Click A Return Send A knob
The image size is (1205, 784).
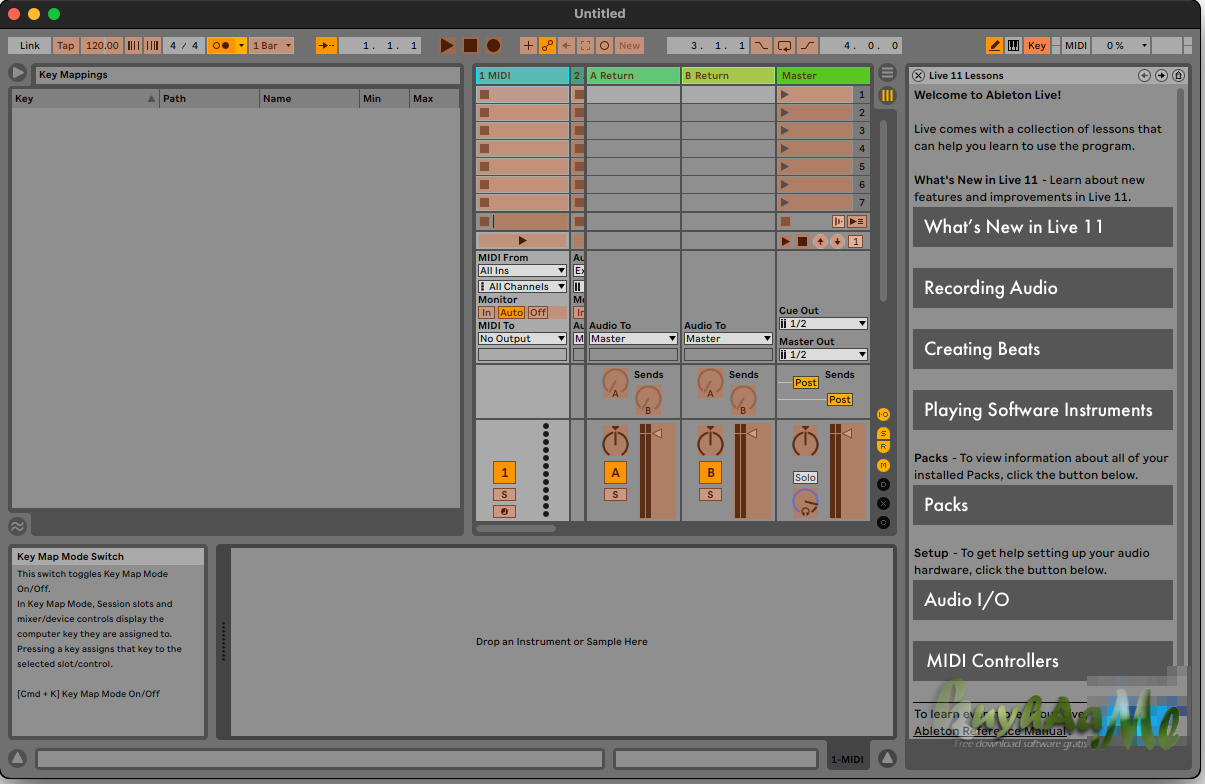[x=615, y=381]
